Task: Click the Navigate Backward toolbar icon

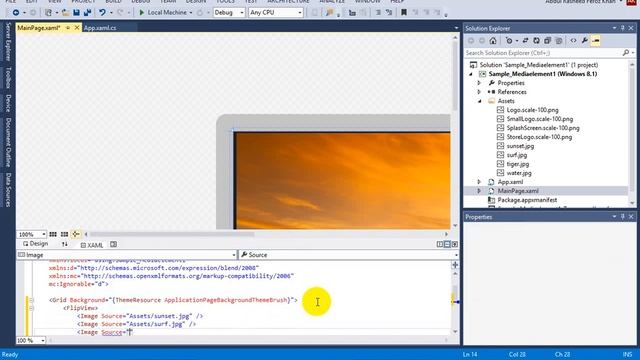Action: coord(16,13)
